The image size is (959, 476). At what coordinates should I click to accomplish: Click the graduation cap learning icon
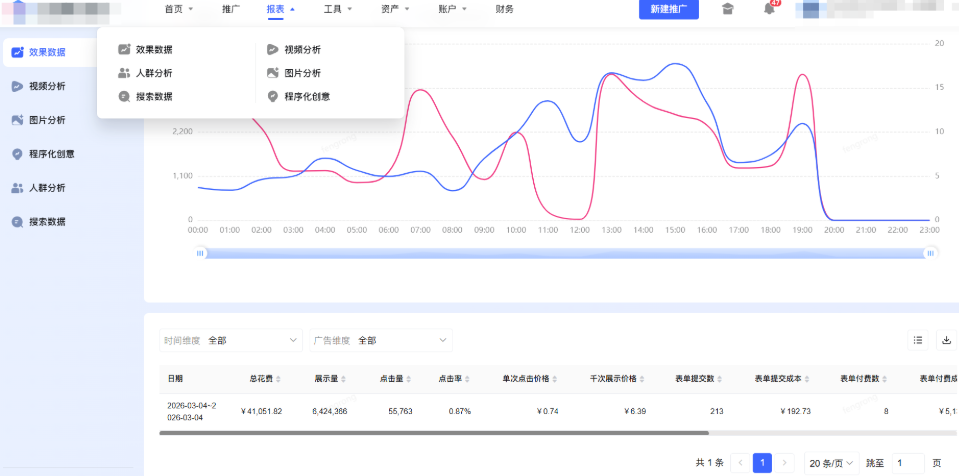[x=727, y=9]
